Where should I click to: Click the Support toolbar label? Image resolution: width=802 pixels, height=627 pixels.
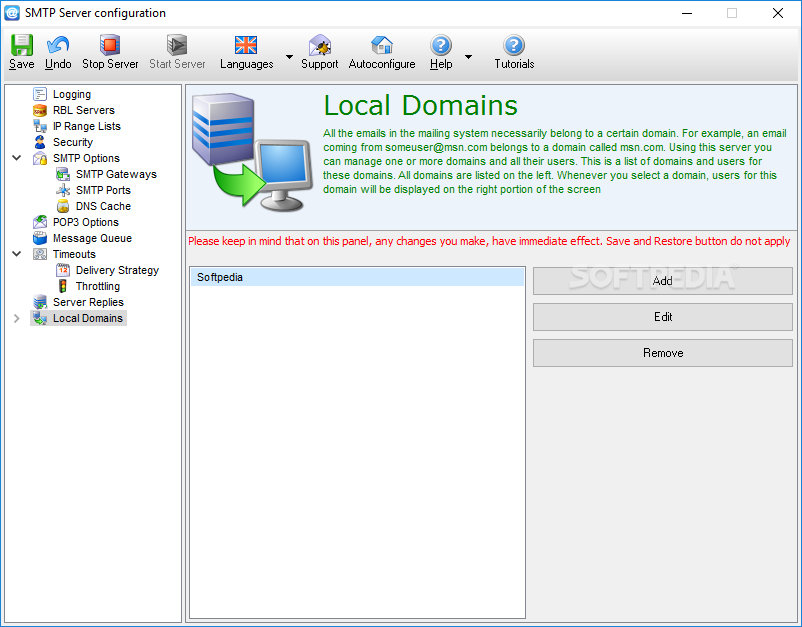tap(320, 64)
